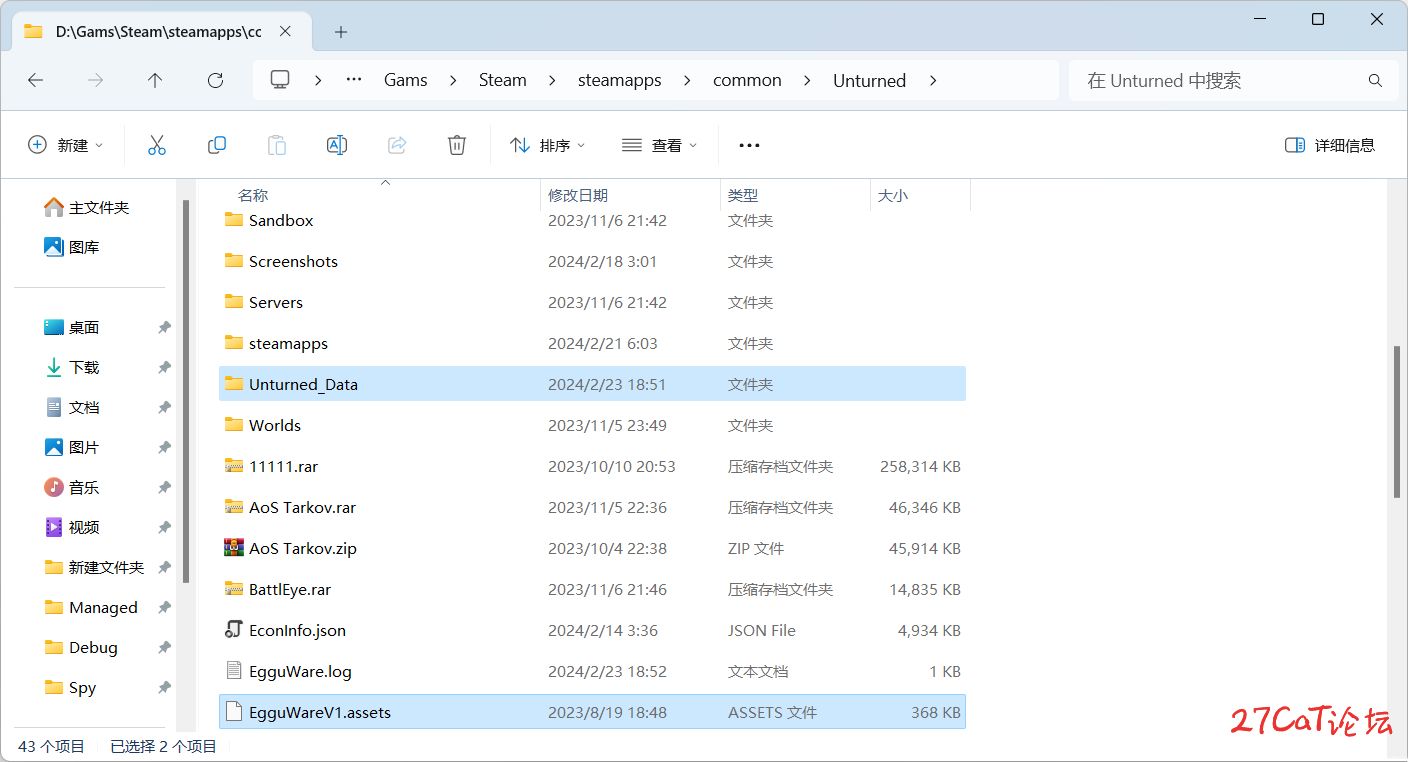Click the This PC monitor icon in address bar
This screenshot has height=762, width=1408.
pyautogui.click(x=280, y=80)
